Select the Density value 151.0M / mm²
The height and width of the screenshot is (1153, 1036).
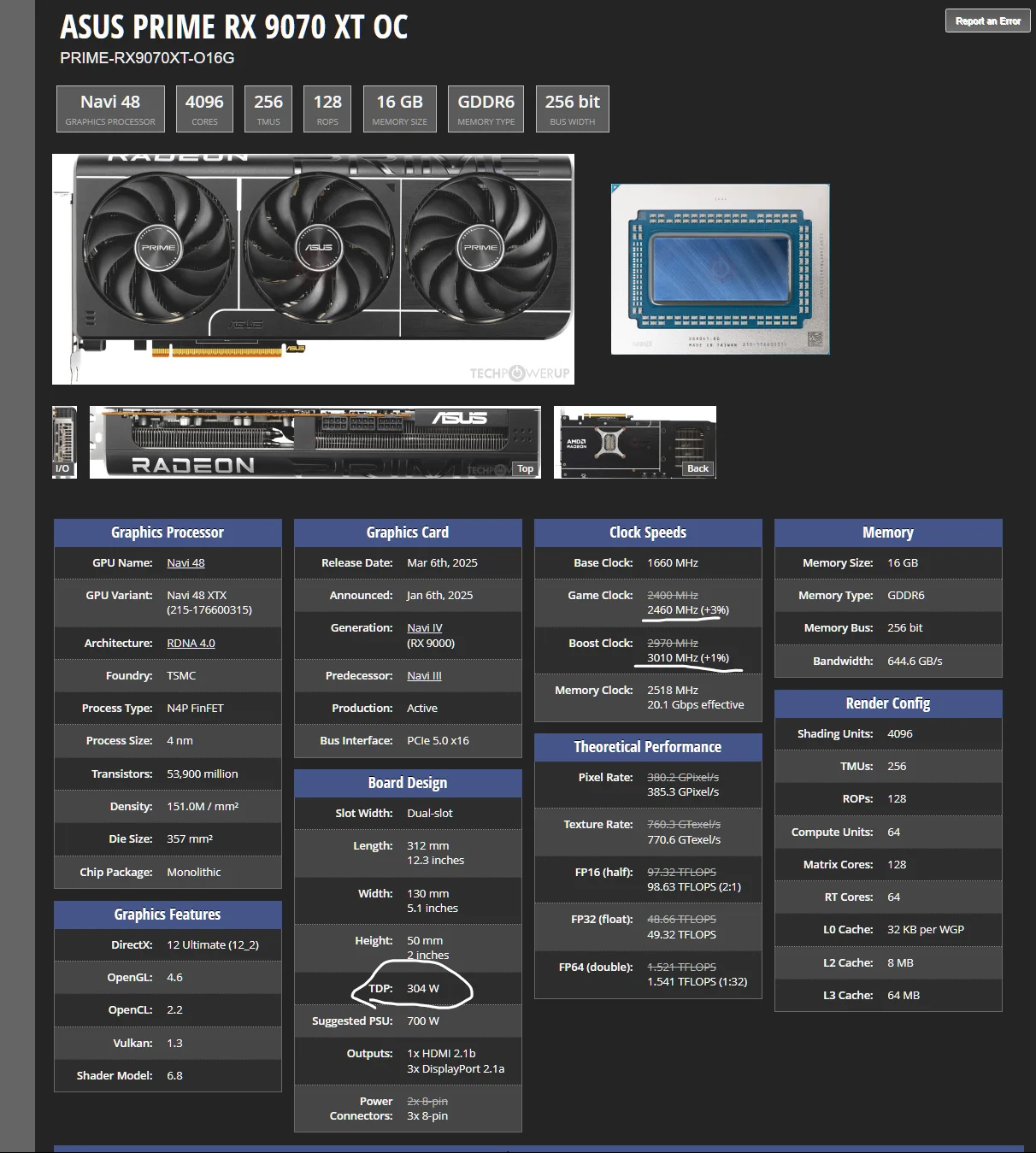point(203,806)
